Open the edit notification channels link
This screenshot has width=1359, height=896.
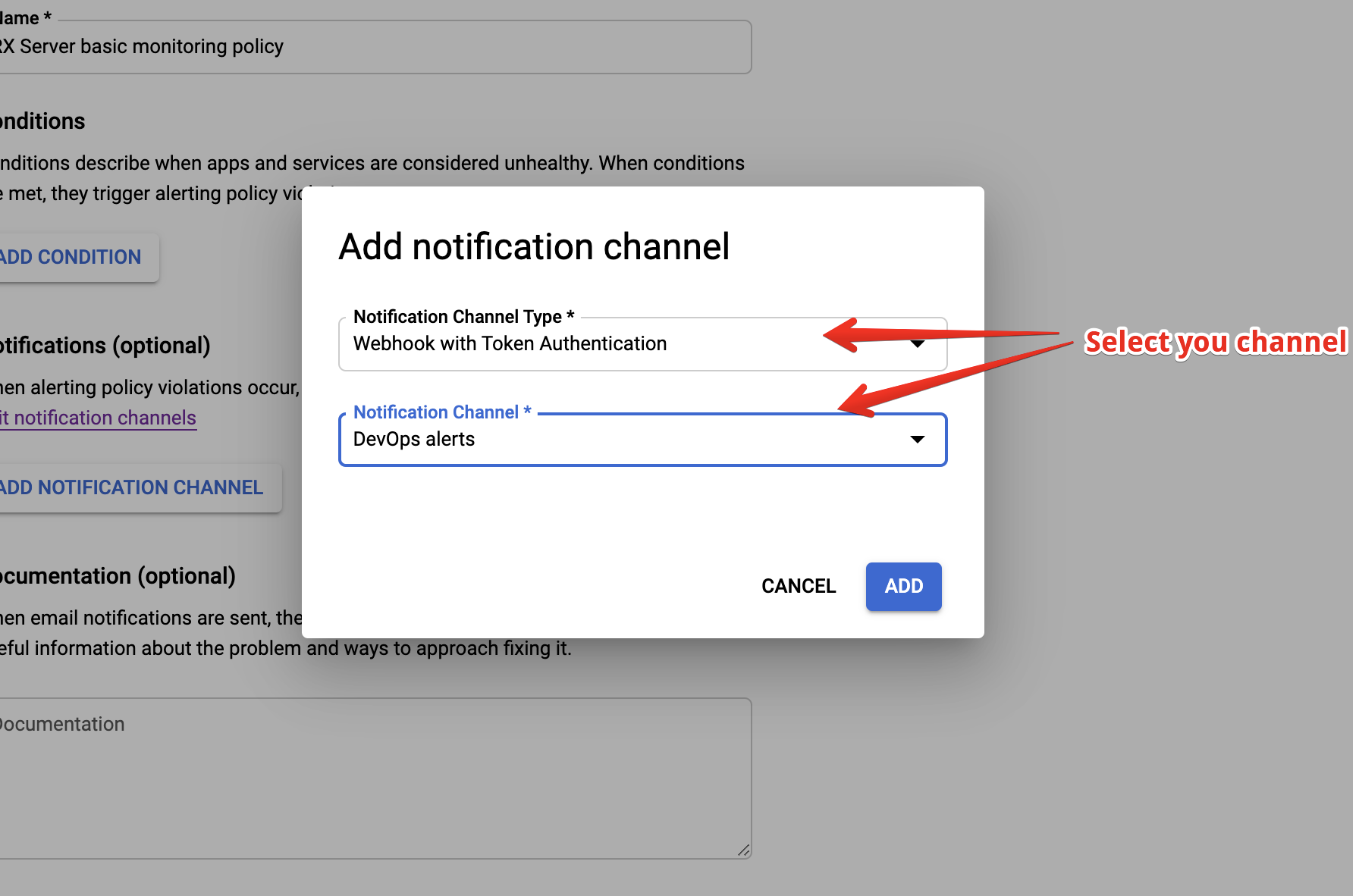tap(98, 418)
